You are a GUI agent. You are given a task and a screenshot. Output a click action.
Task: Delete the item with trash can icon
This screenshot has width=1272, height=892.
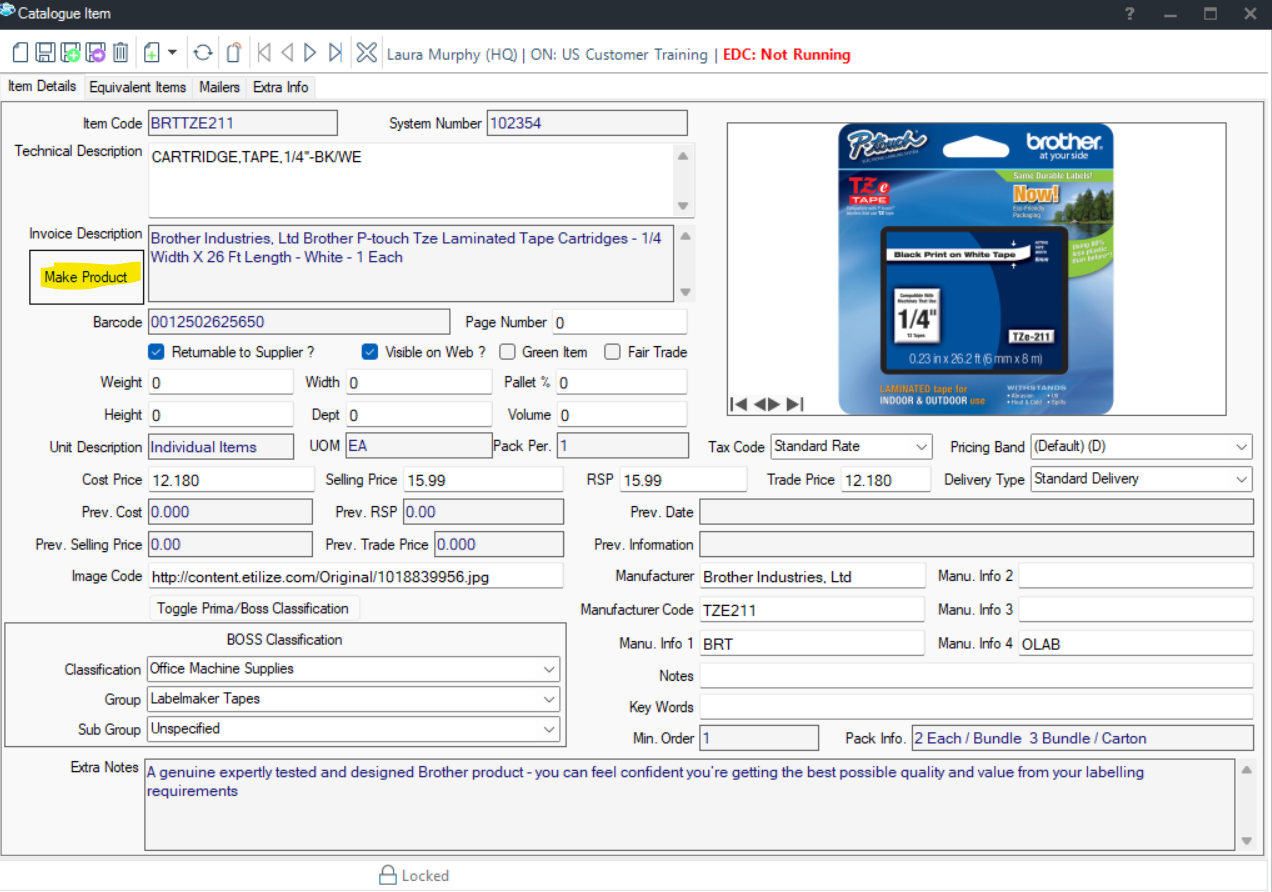pyautogui.click(x=120, y=53)
